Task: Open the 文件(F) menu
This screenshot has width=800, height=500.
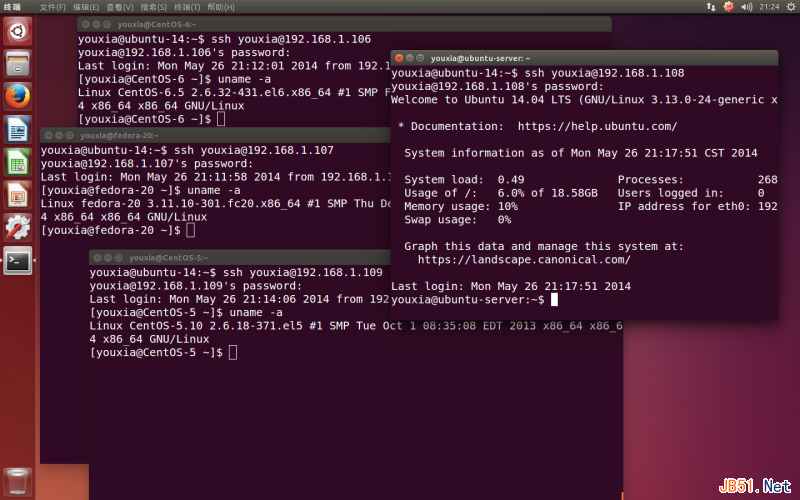Action: click(x=53, y=7)
